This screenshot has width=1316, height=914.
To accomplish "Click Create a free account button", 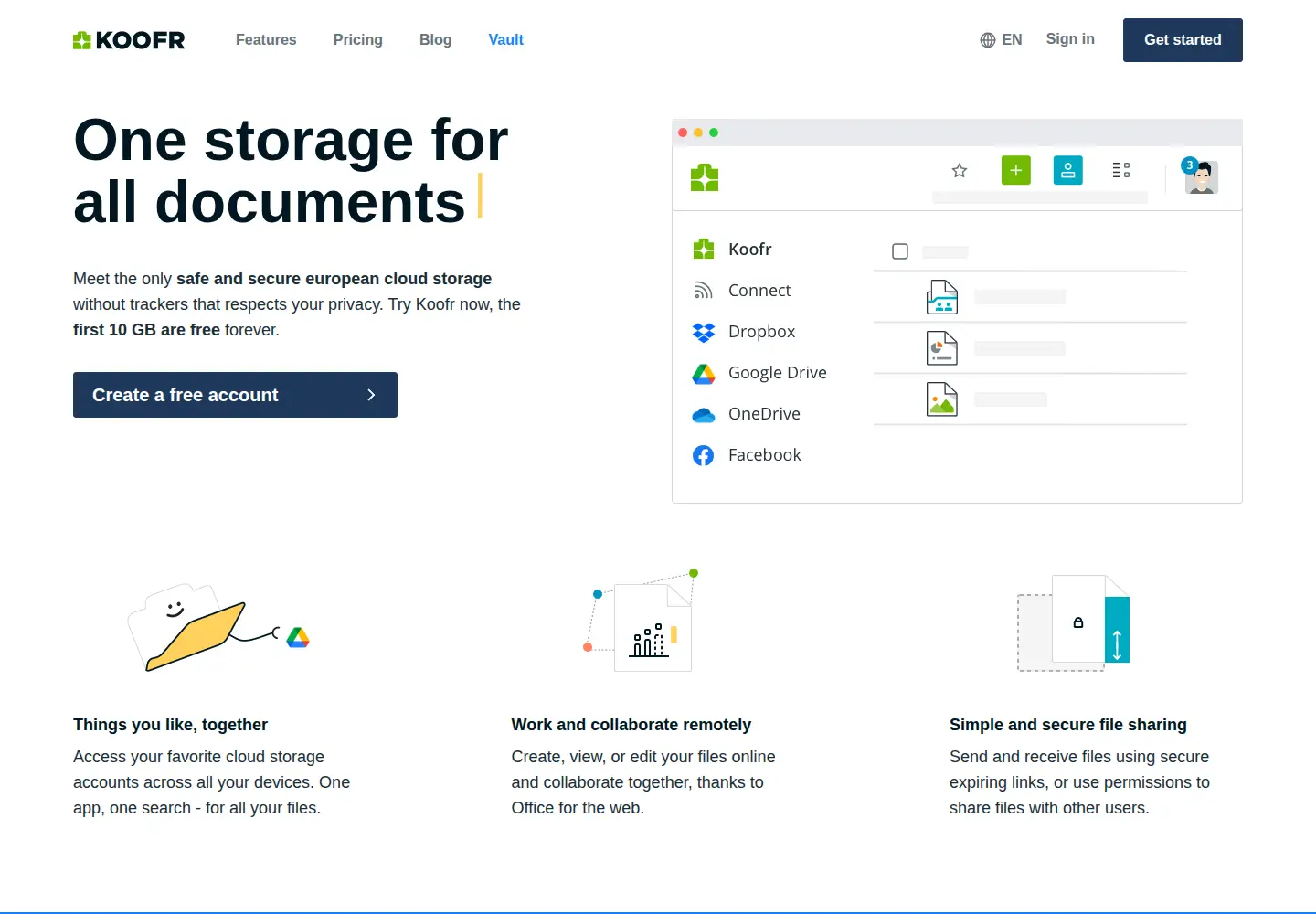I will 235,395.
